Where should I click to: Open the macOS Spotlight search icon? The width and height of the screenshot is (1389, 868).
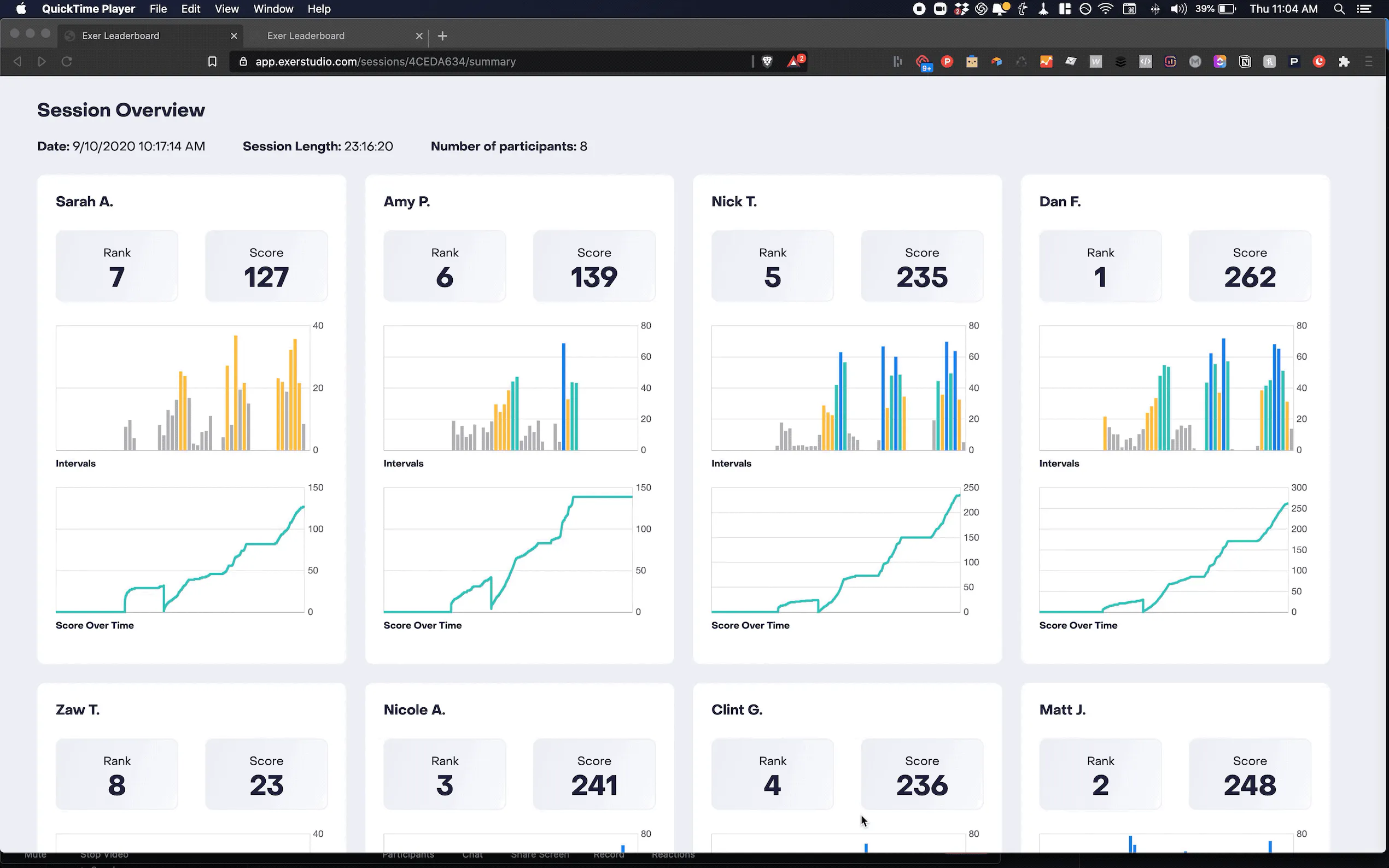click(1339, 9)
